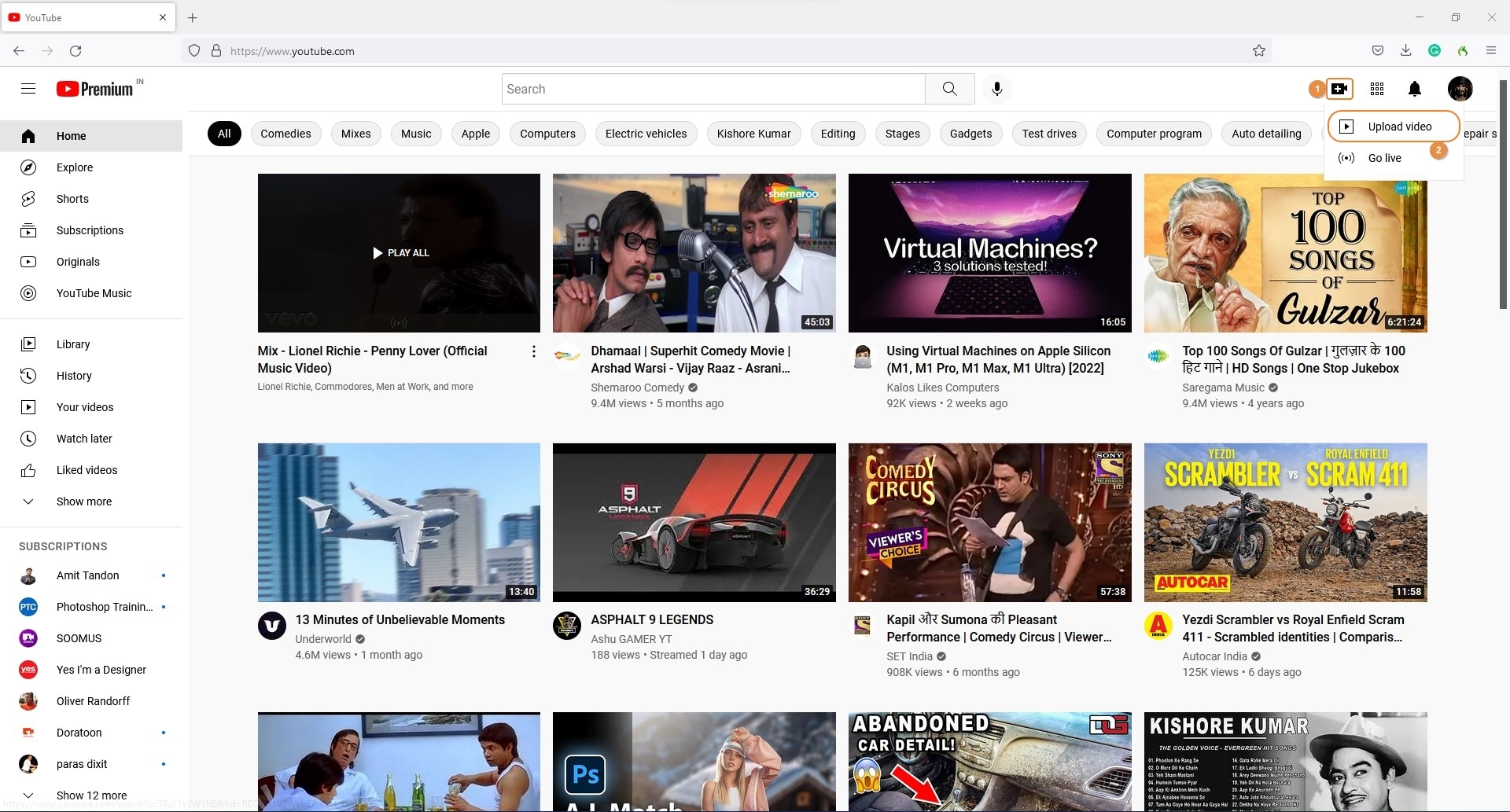Open Watch later playlist
The height and width of the screenshot is (812, 1510).
coord(91,439)
